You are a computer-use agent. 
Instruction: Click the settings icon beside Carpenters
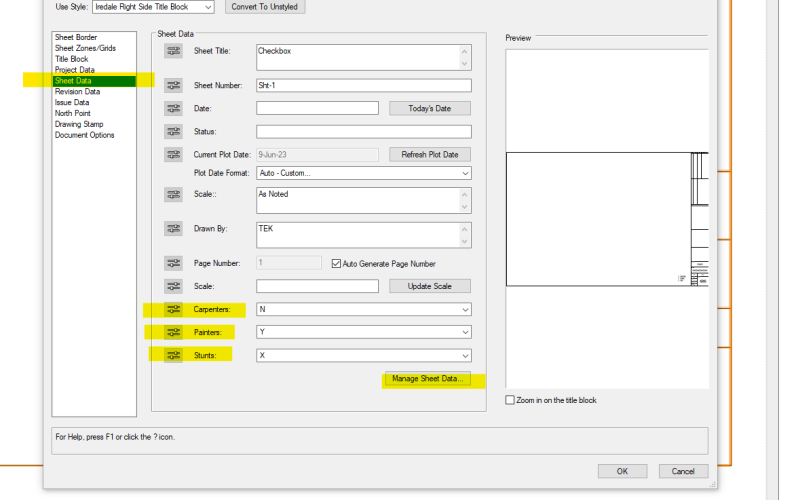174,309
